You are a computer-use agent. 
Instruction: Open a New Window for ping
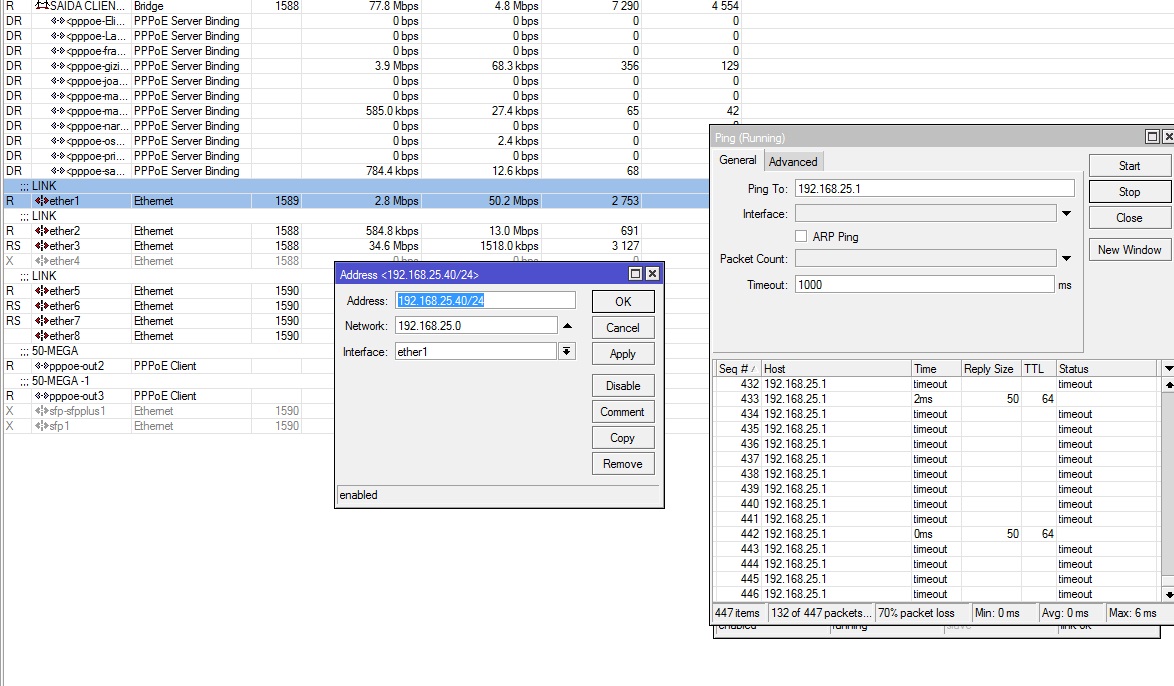(1129, 250)
